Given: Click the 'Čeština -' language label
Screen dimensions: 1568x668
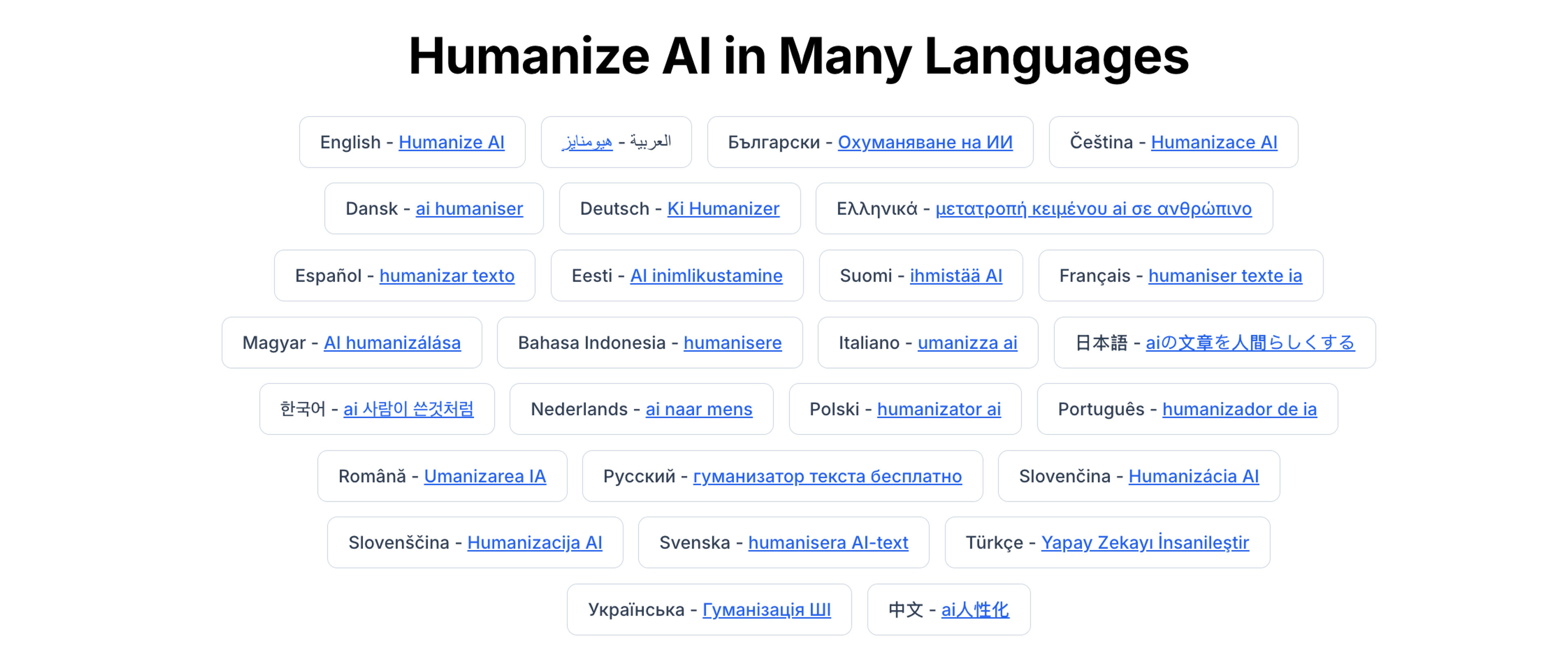Looking at the screenshot, I should [1108, 142].
